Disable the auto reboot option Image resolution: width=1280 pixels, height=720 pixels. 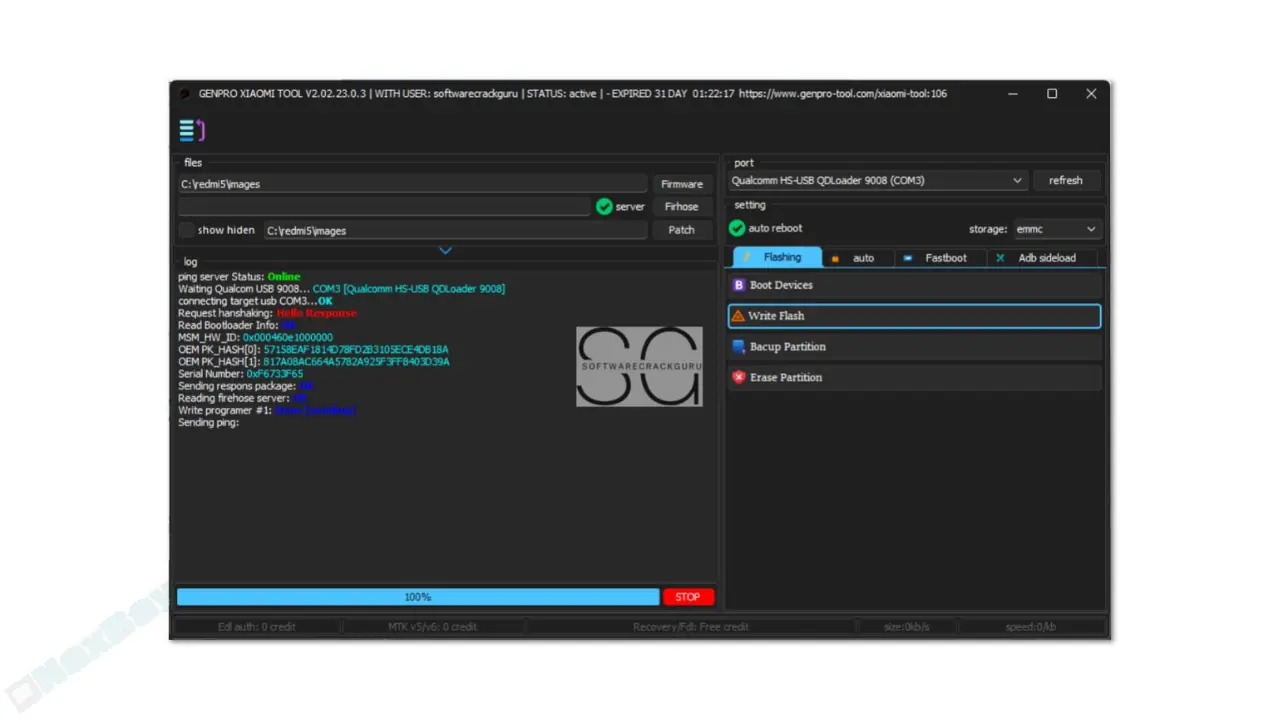(x=738, y=228)
